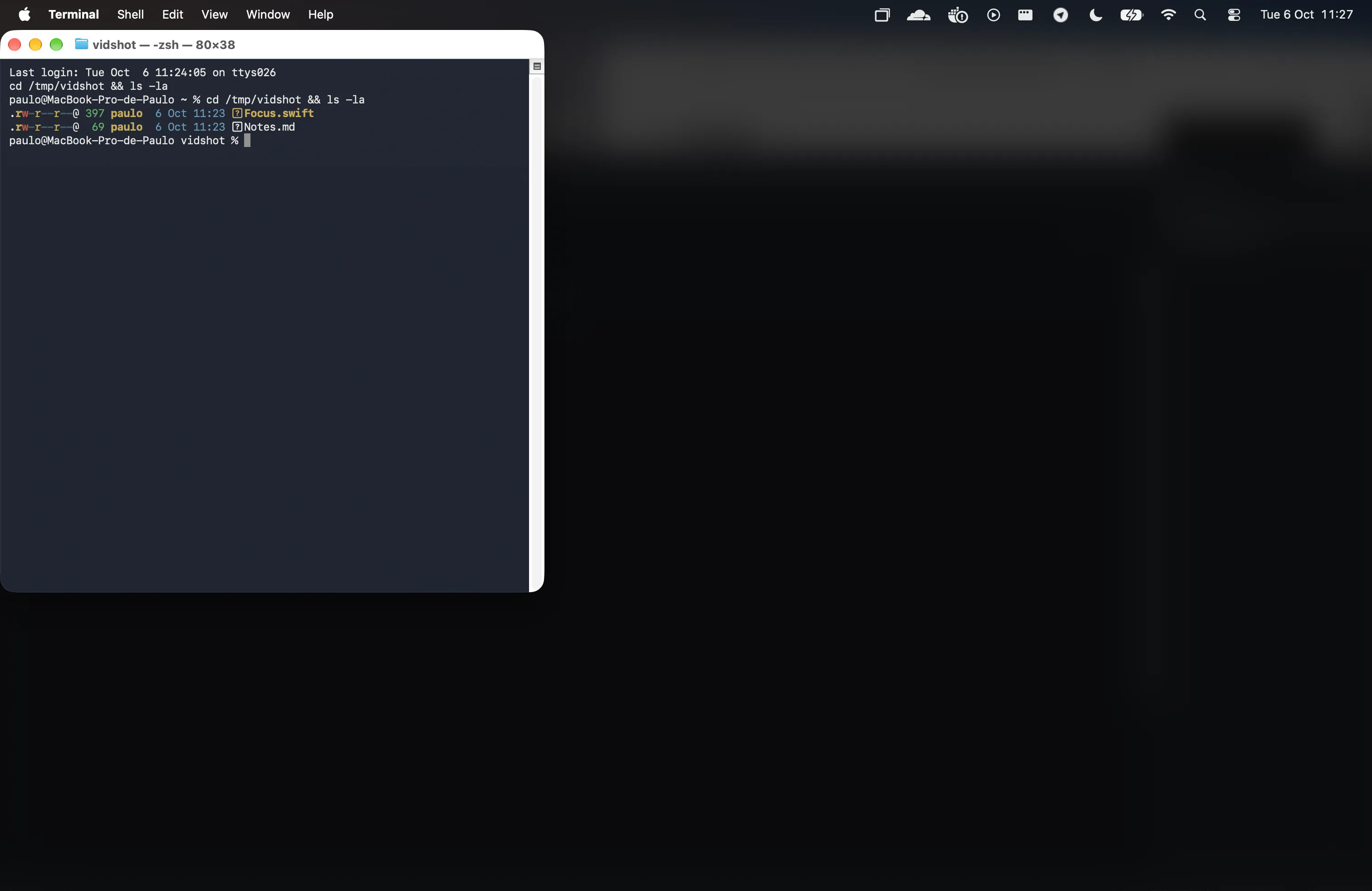Image resolution: width=1372 pixels, height=891 pixels.
Task: Open the Help menu
Action: tap(320, 15)
